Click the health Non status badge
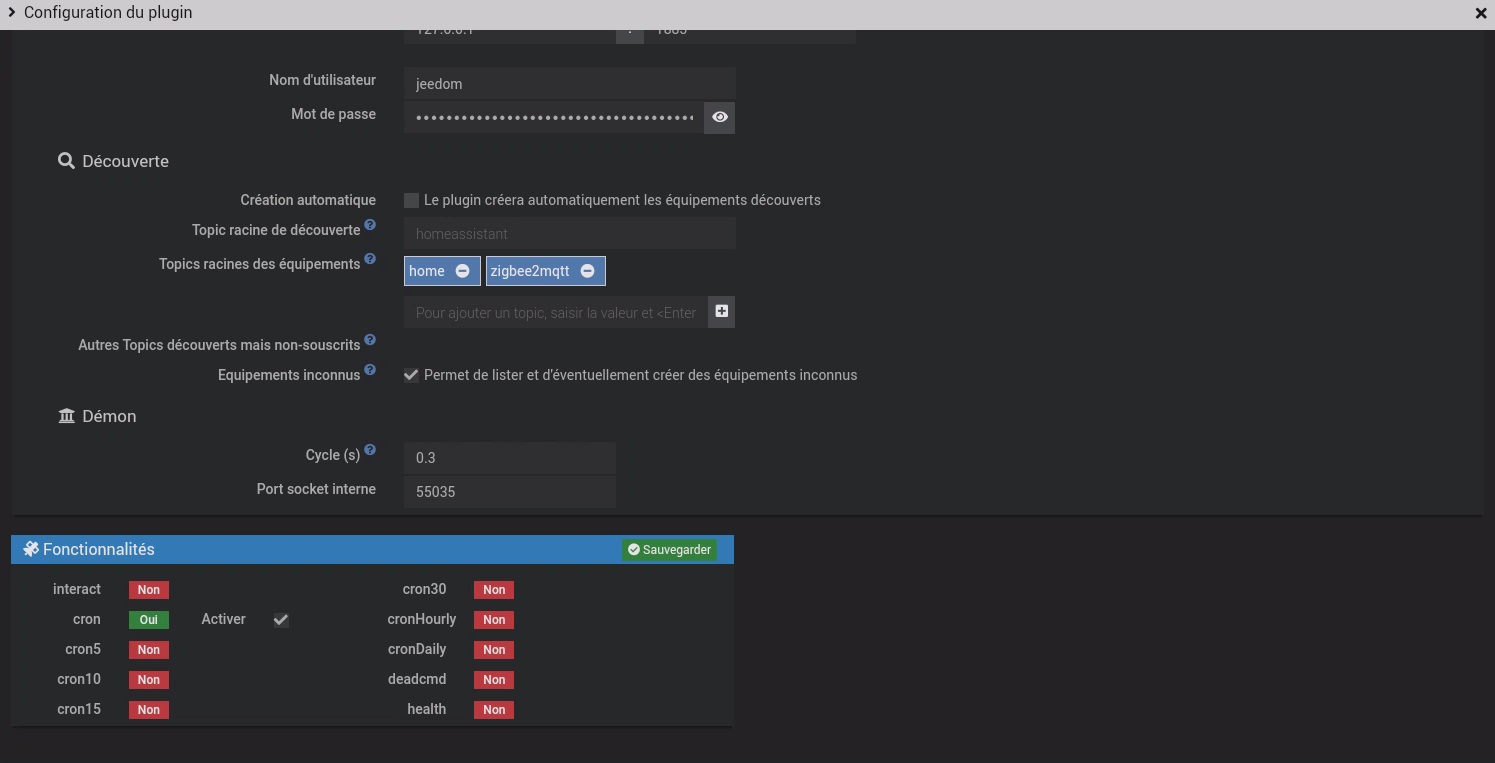 click(x=494, y=710)
